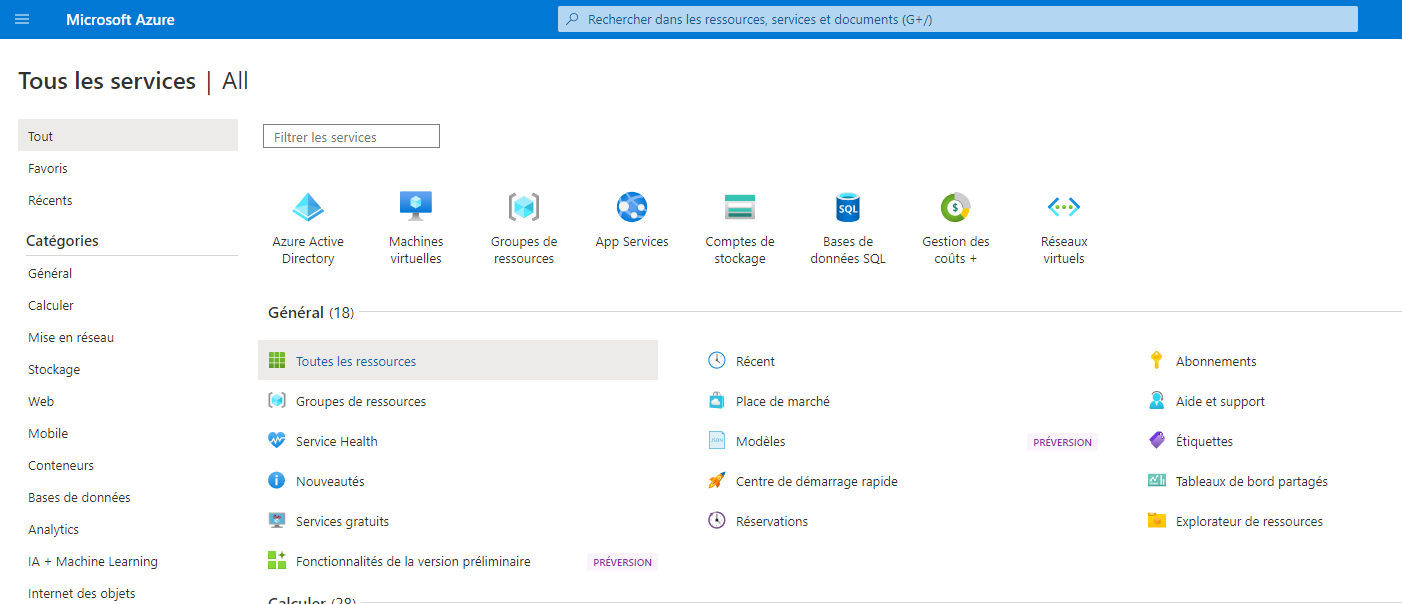
Task: Click the Réservations clock icon
Action: tap(717, 521)
